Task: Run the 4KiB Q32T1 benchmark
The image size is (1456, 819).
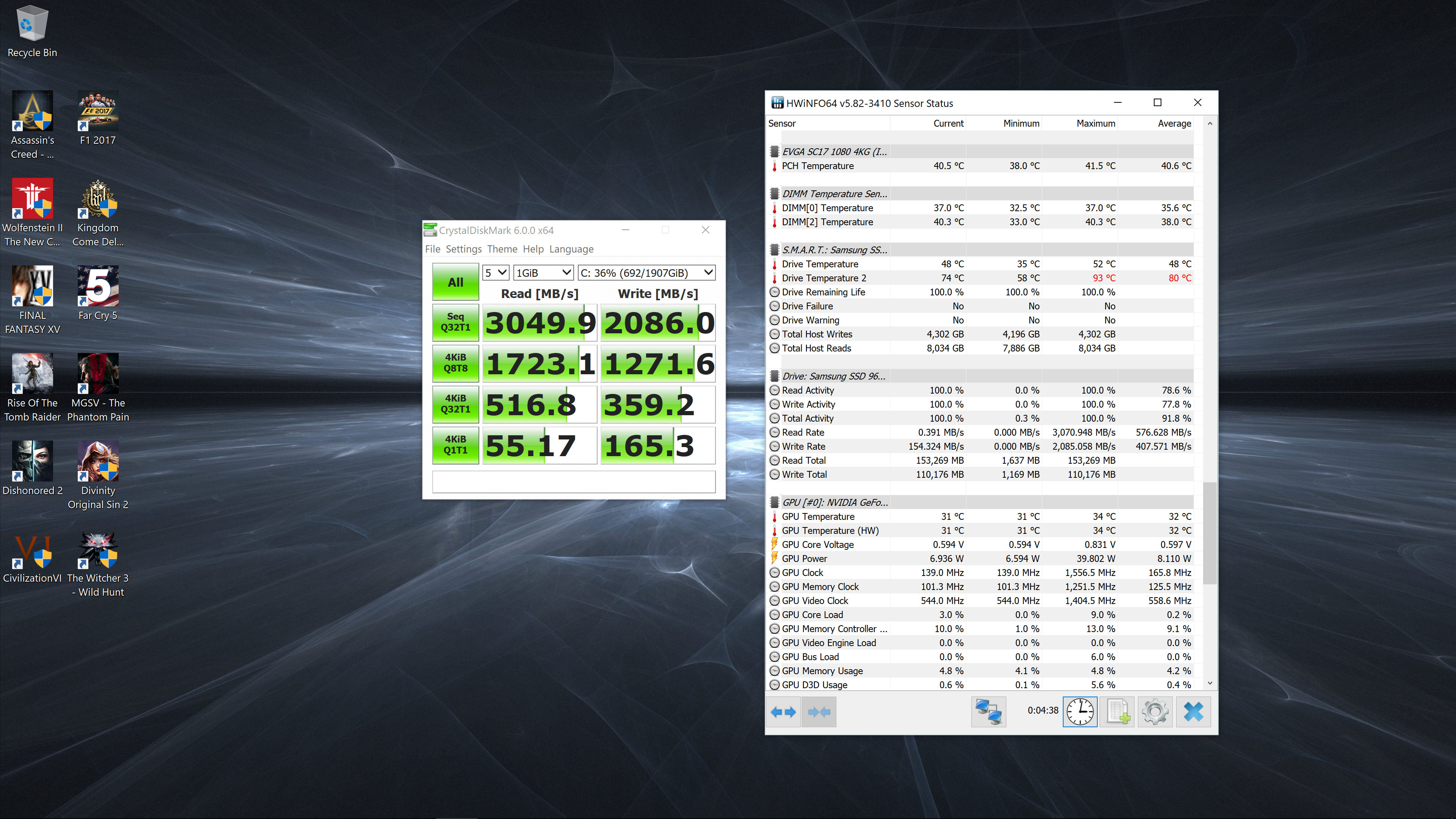Action: click(x=455, y=404)
